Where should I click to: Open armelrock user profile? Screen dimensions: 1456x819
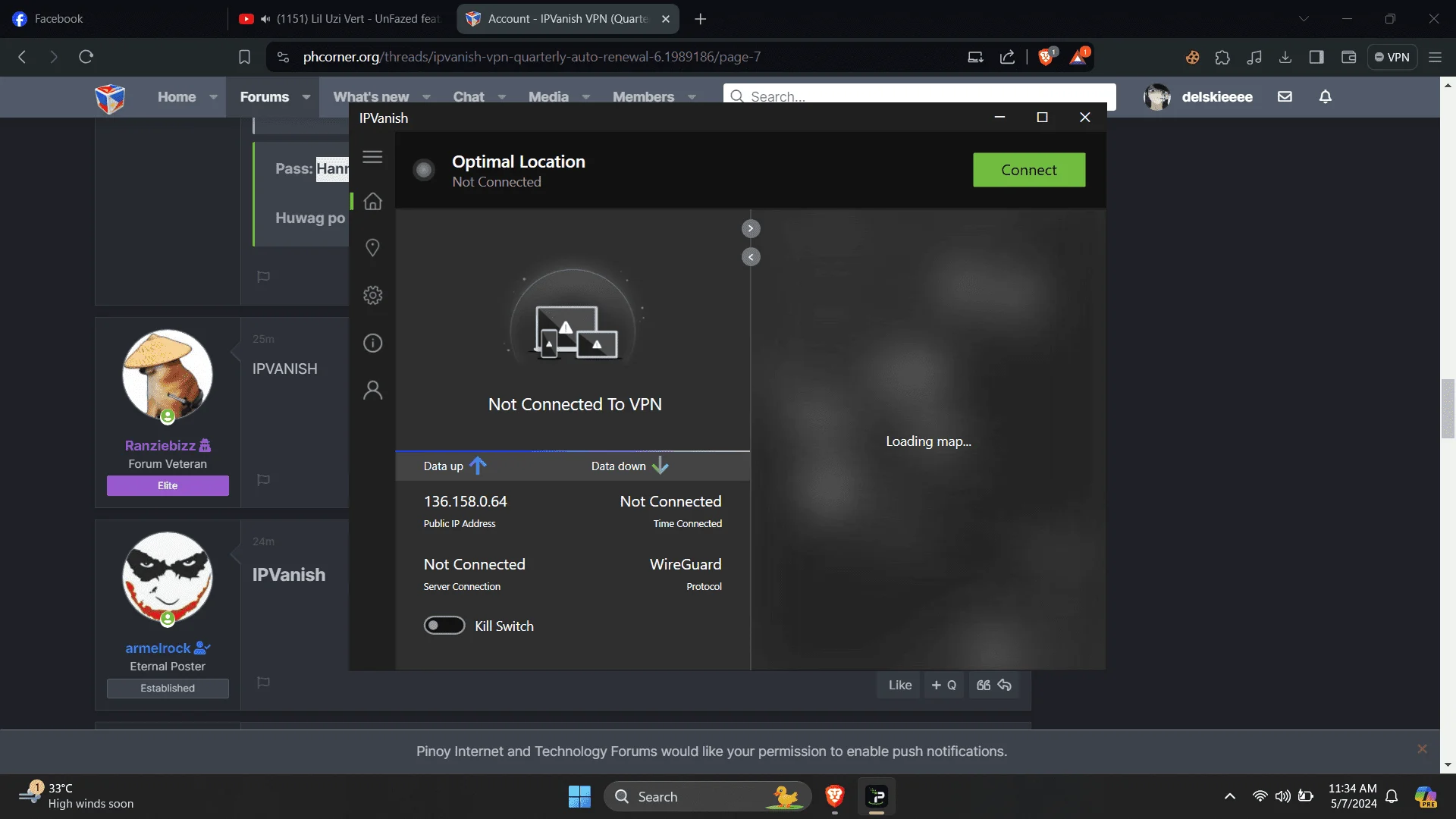(x=158, y=648)
